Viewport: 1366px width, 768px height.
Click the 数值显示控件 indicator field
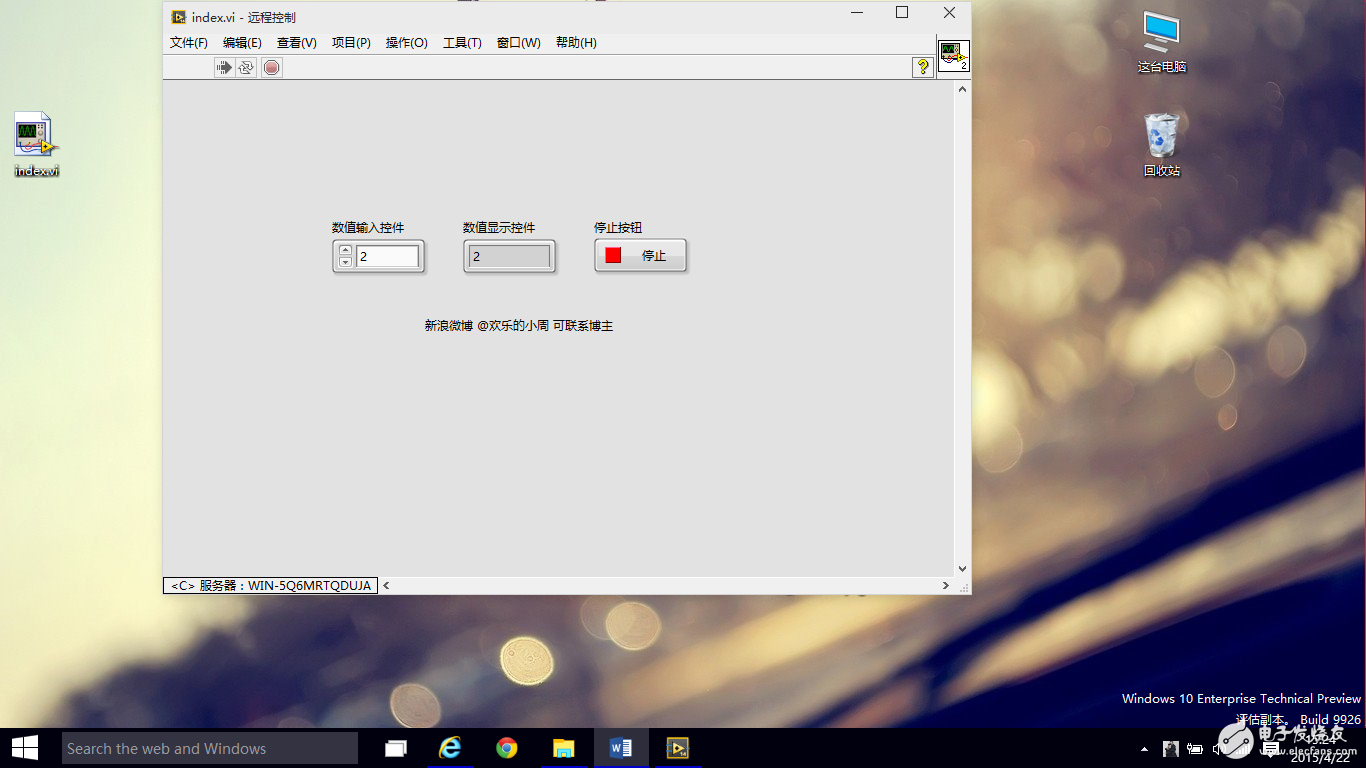(509, 256)
